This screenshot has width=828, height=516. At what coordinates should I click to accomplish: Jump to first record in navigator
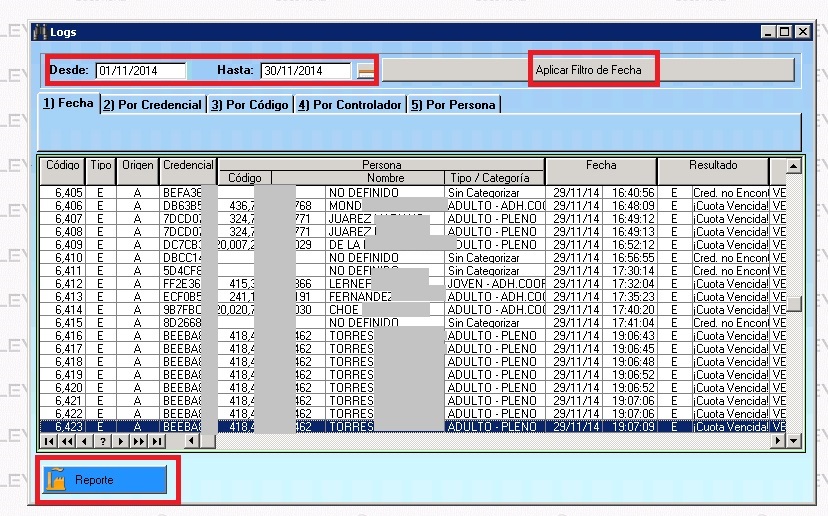49,441
